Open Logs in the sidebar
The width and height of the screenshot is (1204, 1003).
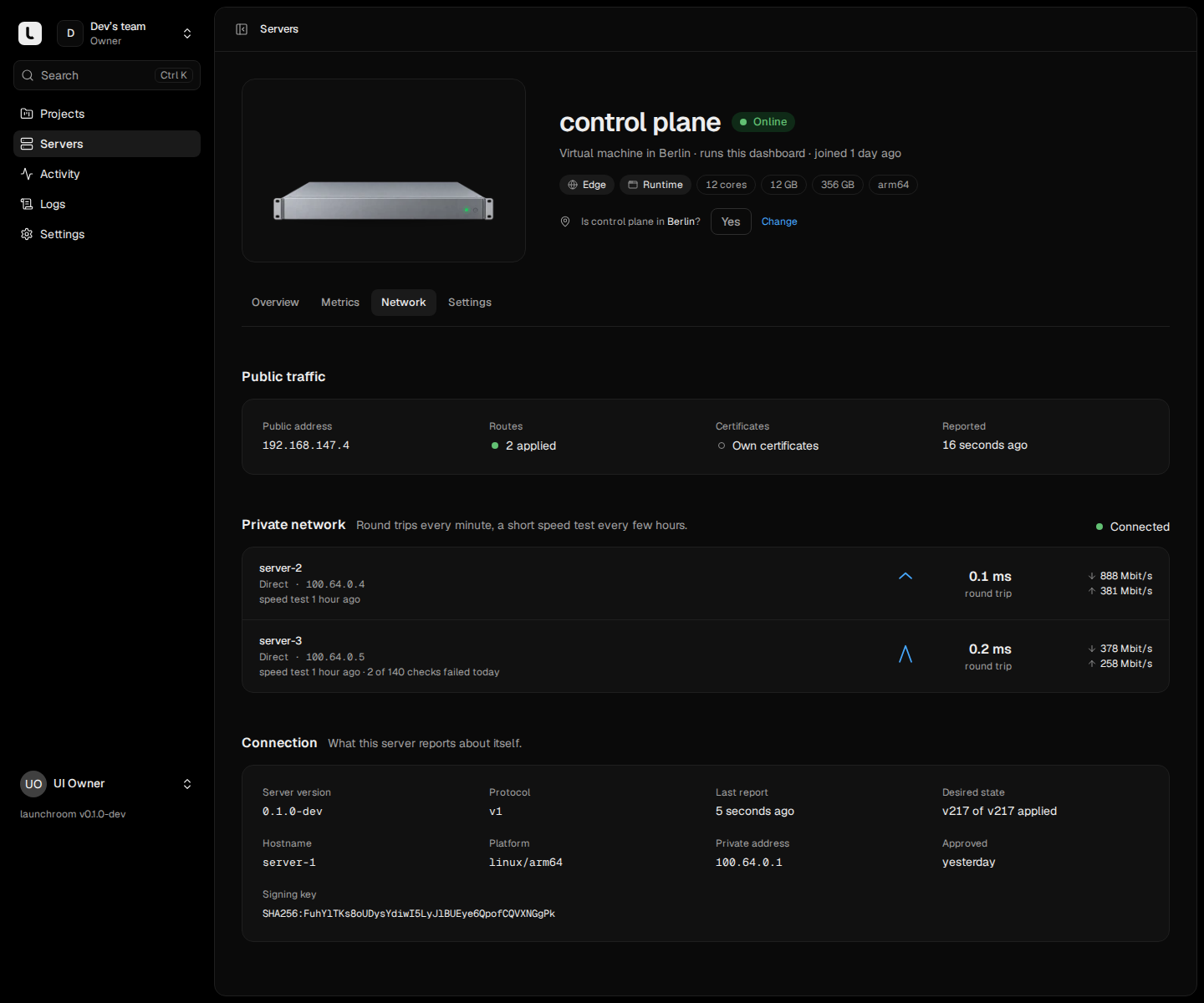(x=107, y=204)
